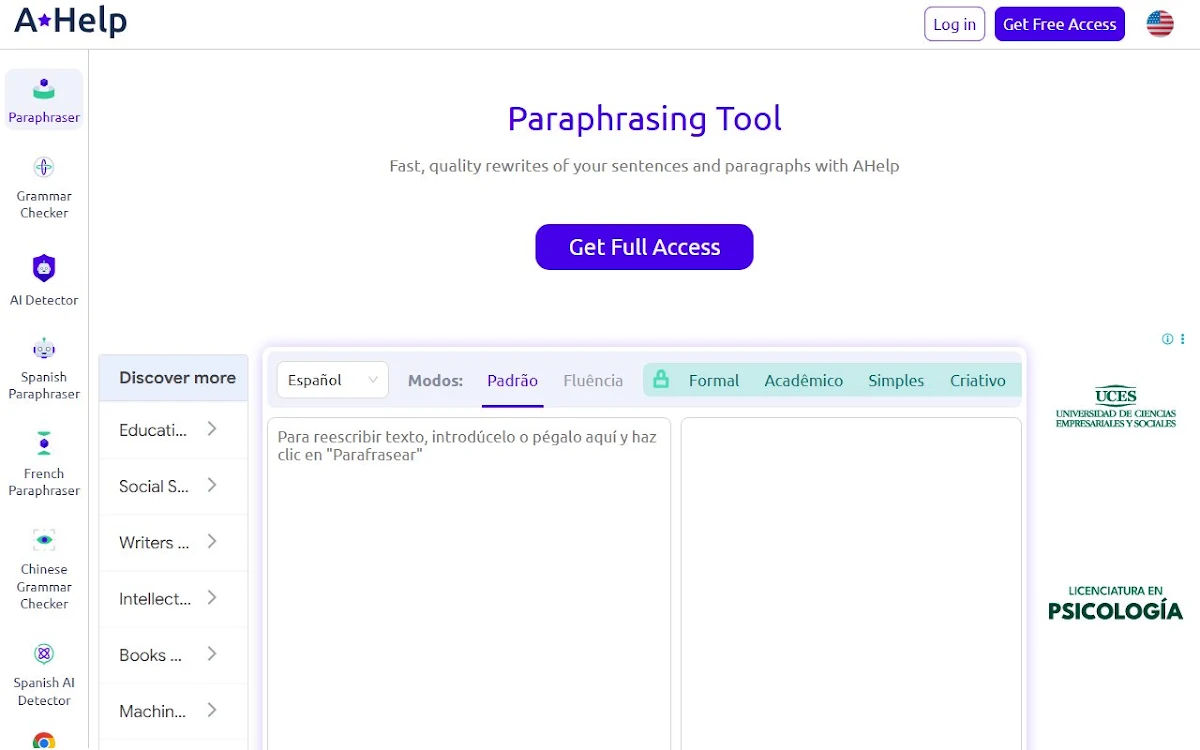Screen dimensions: 1200x750
Task: Expand the Social S... category chevron
Action: (212, 485)
